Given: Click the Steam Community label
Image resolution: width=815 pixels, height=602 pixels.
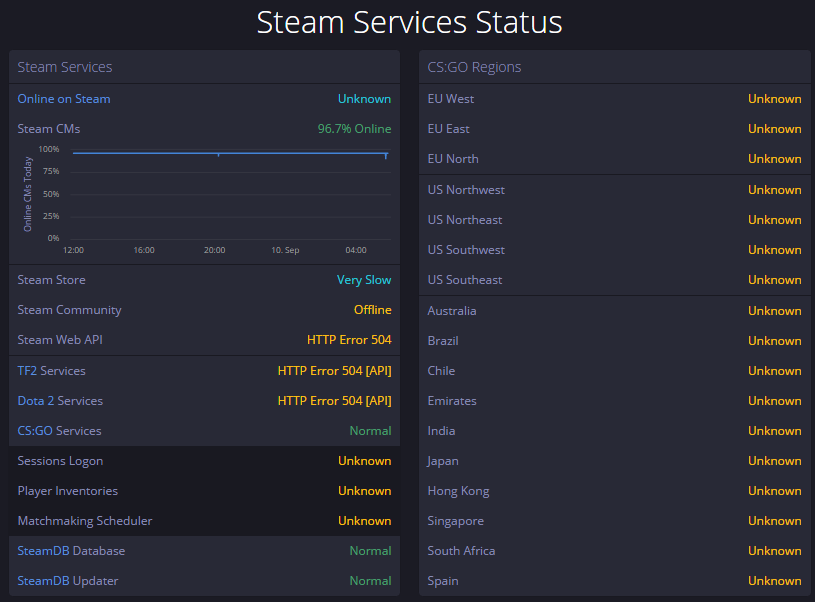Looking at the screenshot, I should point(69,310).
